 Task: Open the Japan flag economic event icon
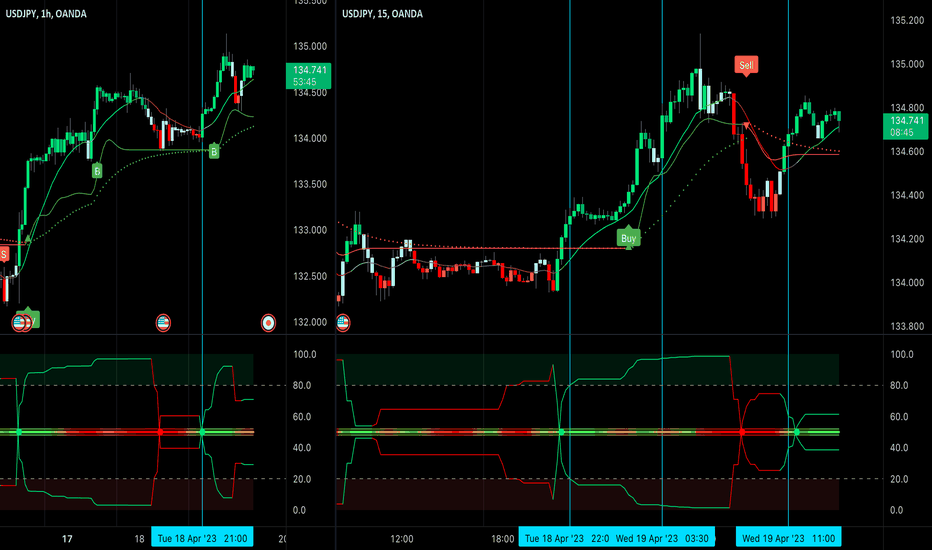click(269, 323)
